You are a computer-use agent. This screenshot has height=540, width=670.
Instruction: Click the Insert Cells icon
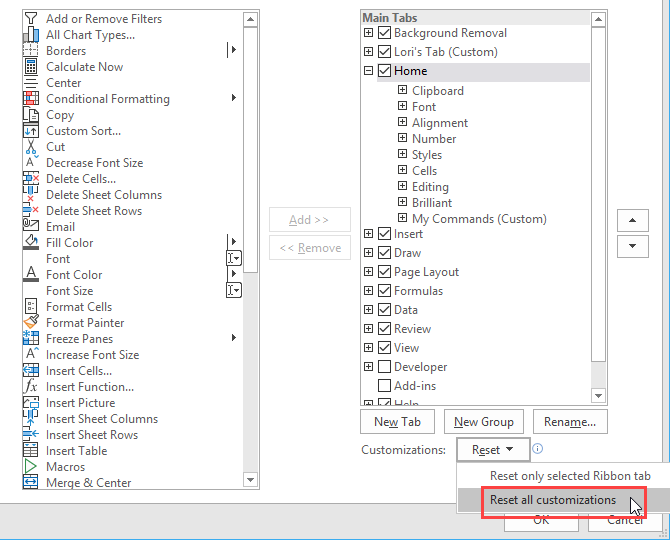pos(31,370)
